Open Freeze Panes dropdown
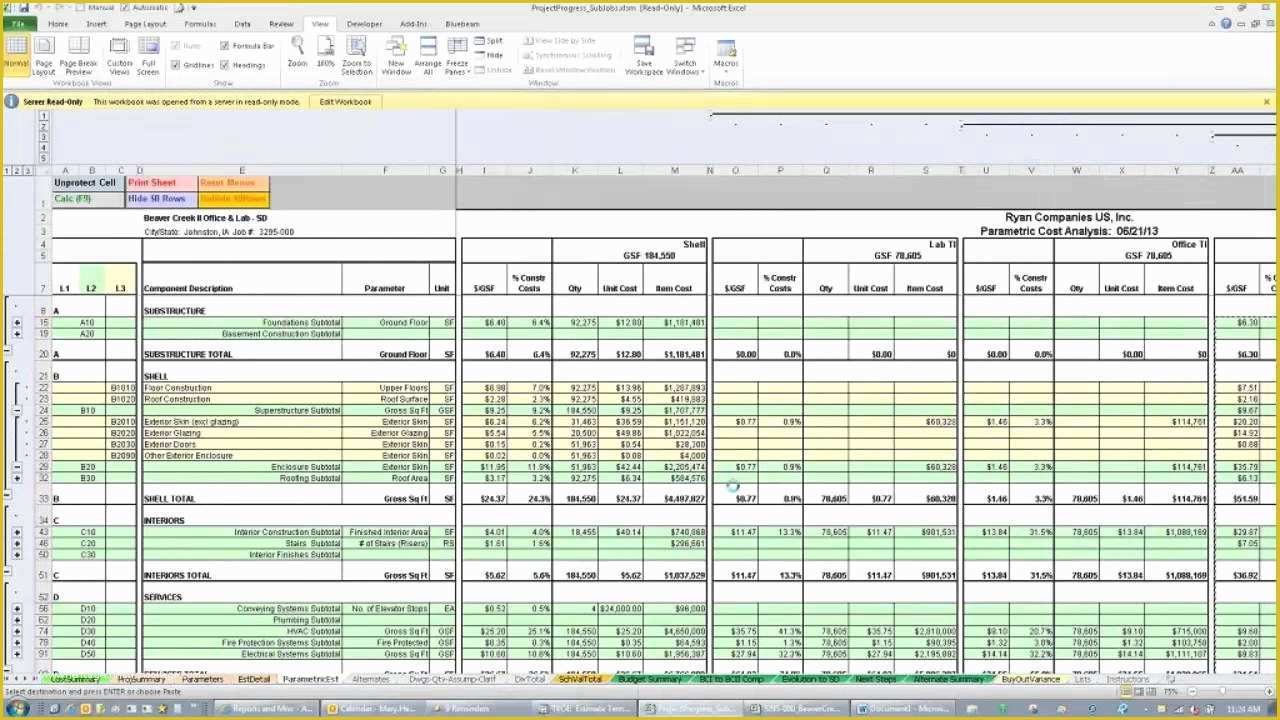 click(x=457, y=54)
